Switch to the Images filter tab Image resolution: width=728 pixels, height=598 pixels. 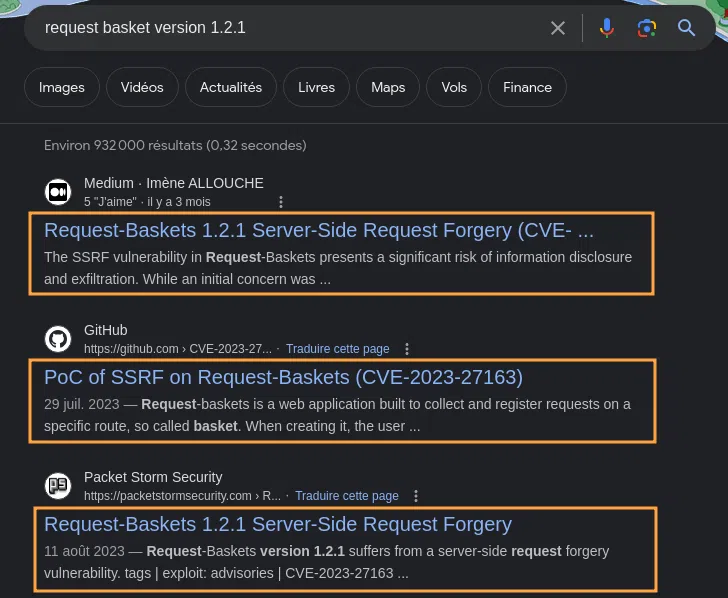click(x=62, y=87)
